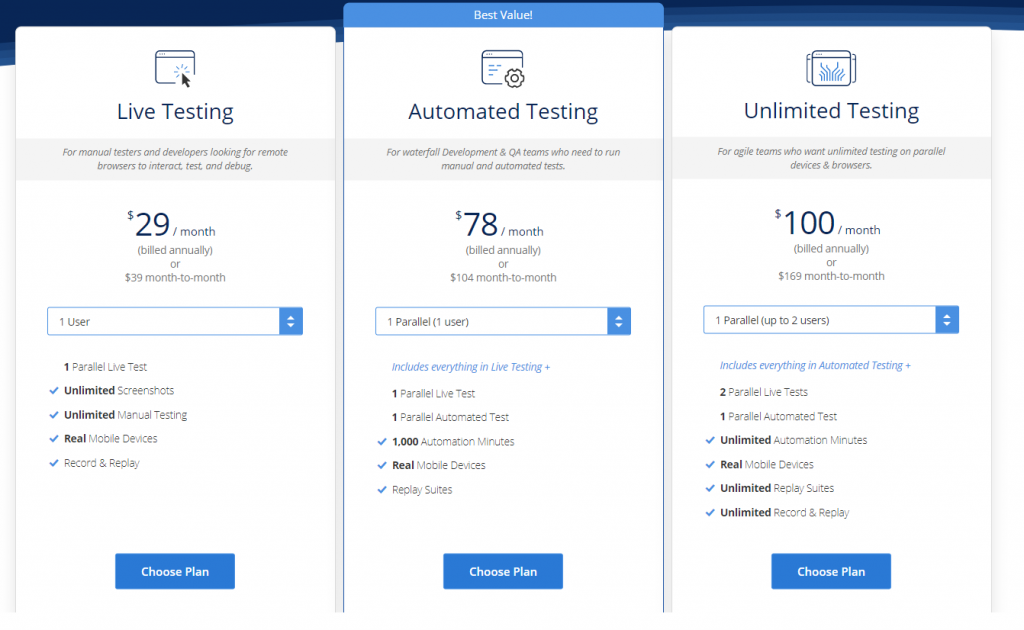
Task: Click Includes everything in Automated Testing + text
Action: coord(815,366)
